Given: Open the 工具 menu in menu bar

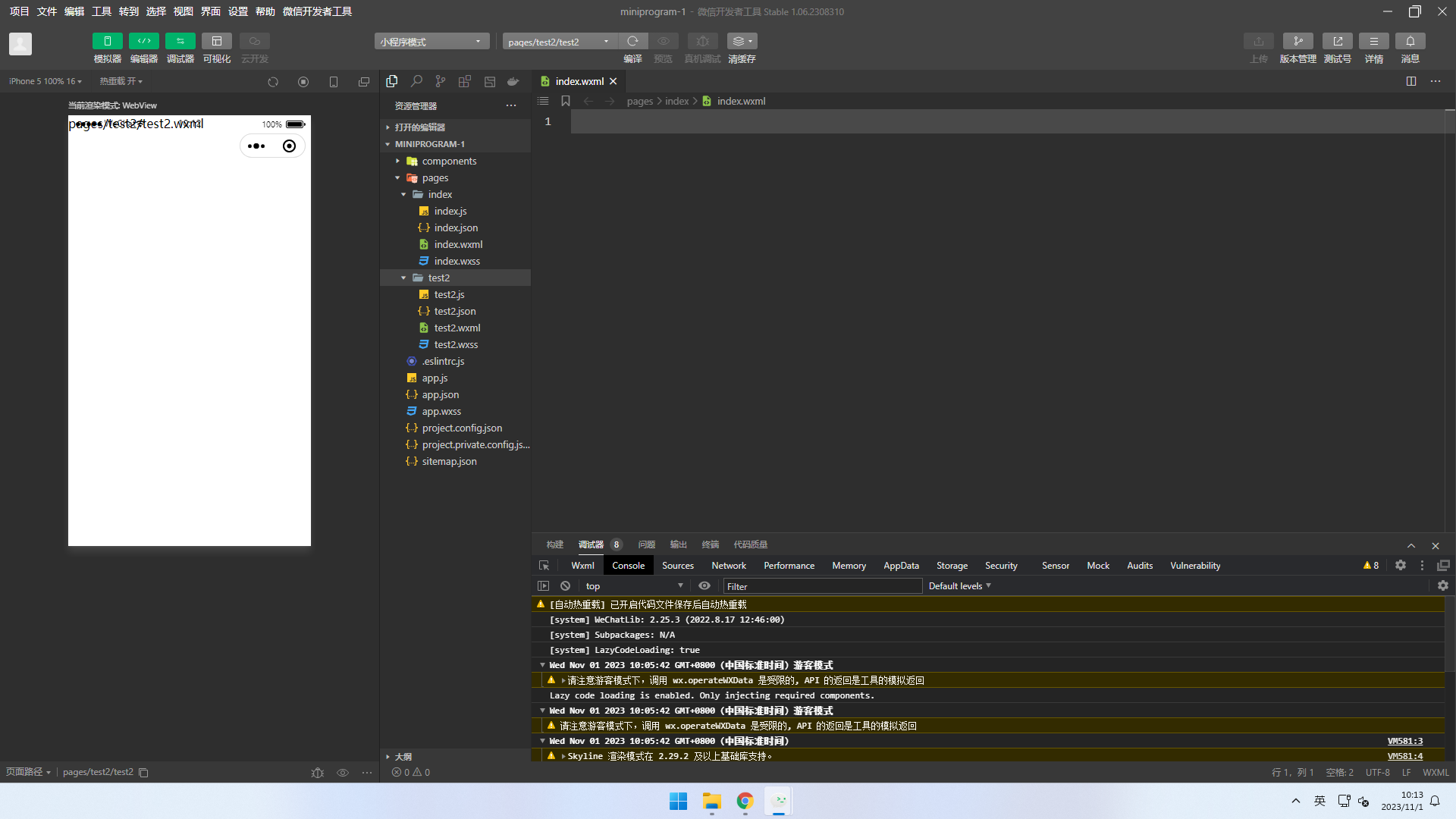Looking at the screenshot, I should 101,11.
